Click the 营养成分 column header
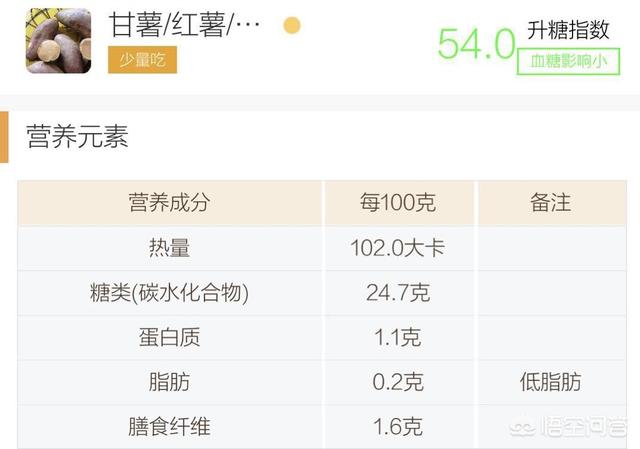Viewport: 640px width, 449px height. [169, 203]
